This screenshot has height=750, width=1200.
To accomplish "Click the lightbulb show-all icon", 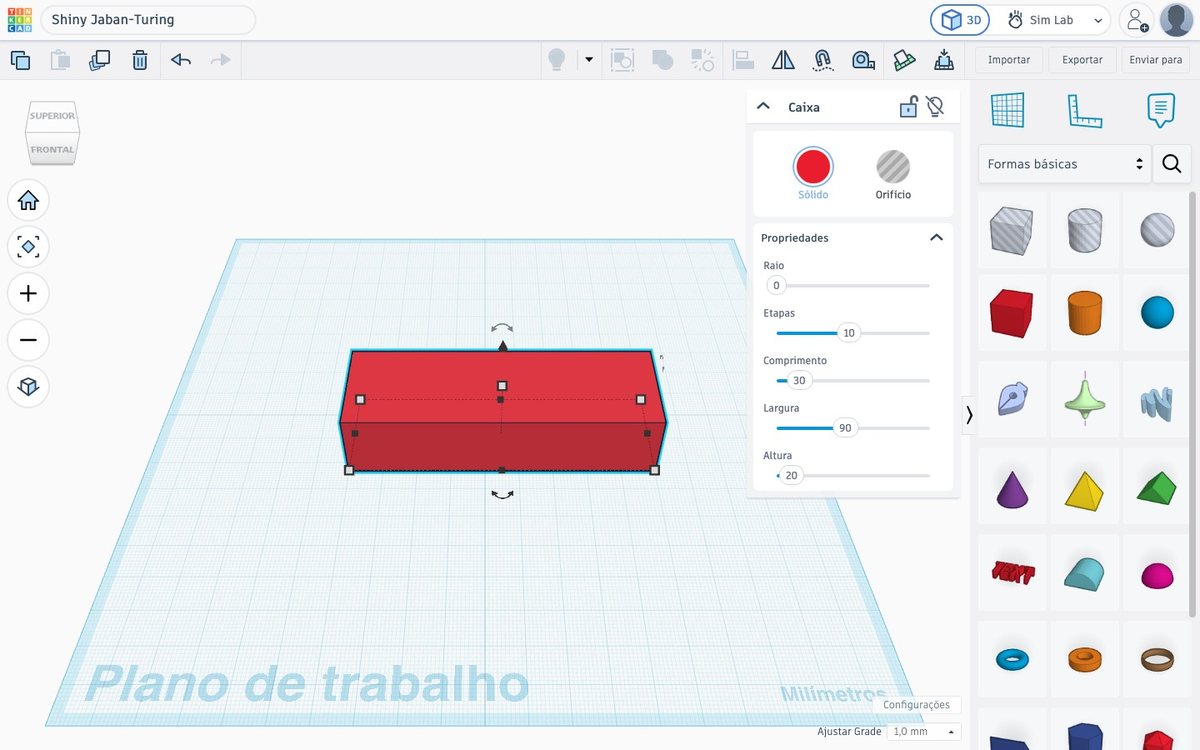I will click(557, 60).
